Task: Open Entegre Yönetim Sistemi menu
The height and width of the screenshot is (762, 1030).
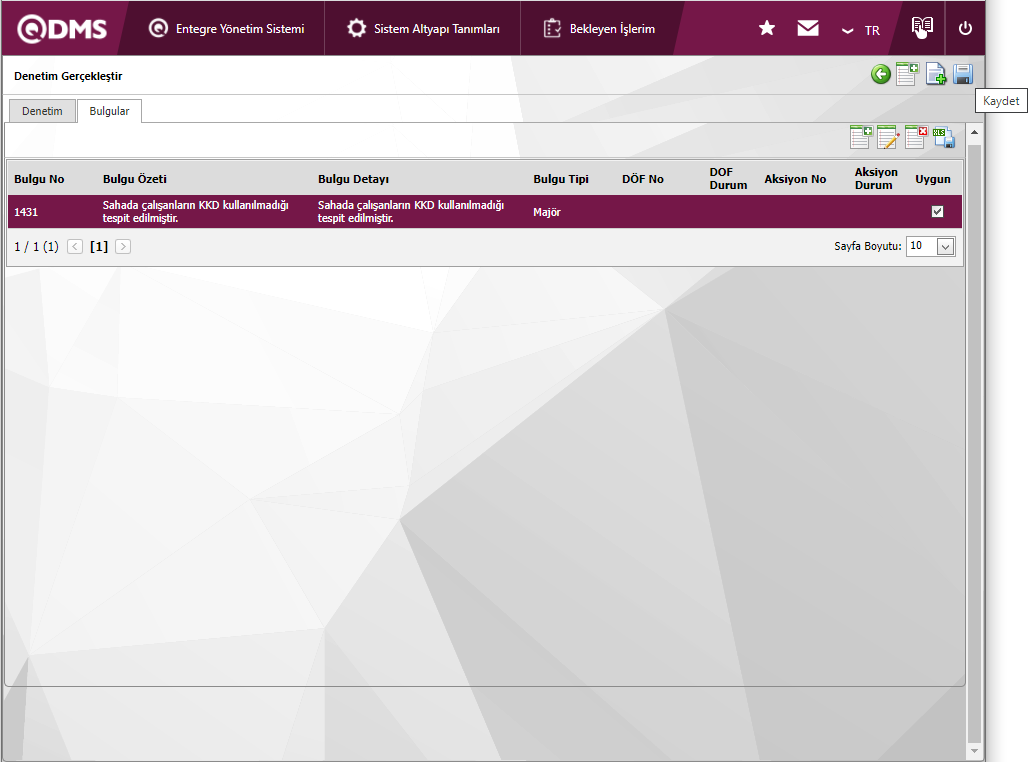Action: 227,29
